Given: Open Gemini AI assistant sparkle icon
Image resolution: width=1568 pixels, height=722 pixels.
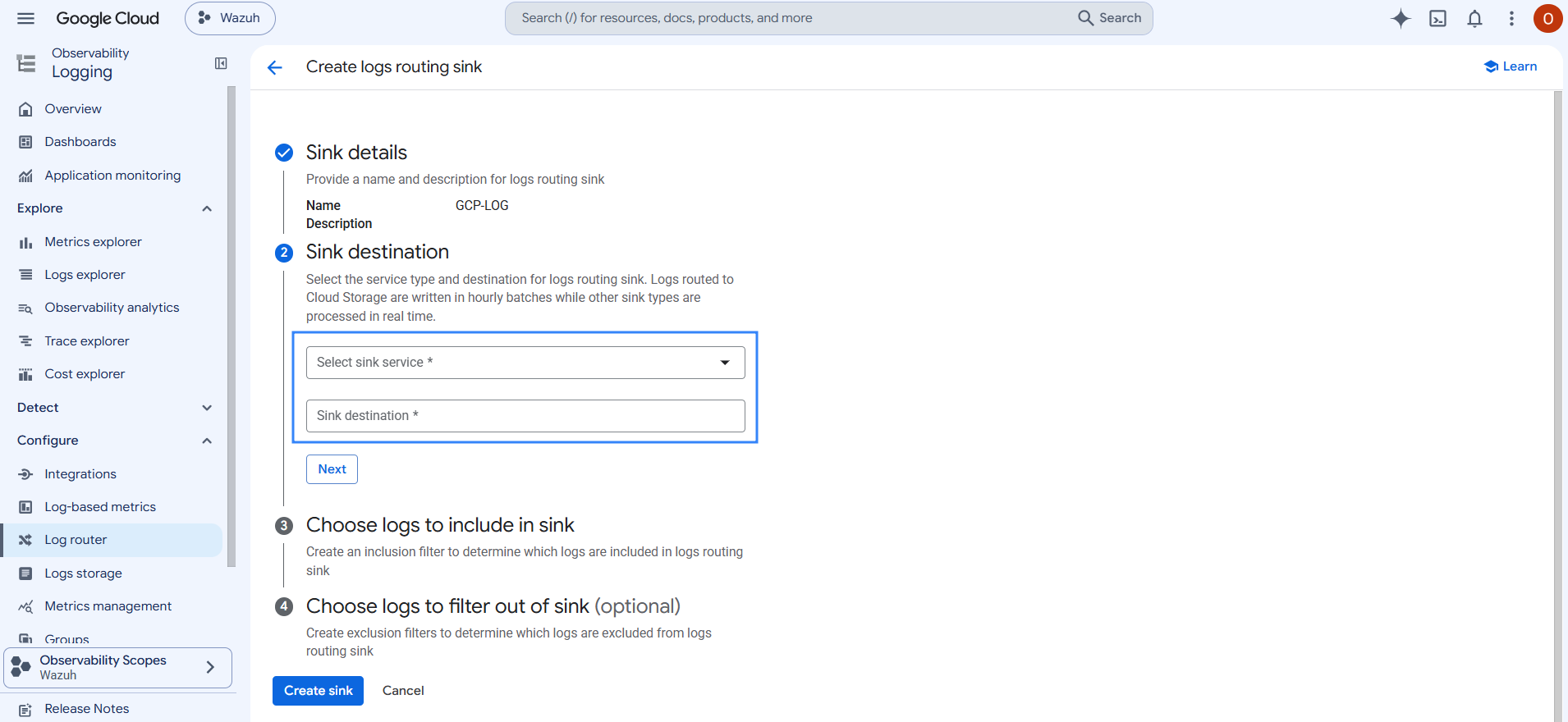Looking at the screenshot, I should pos(1401,18).
